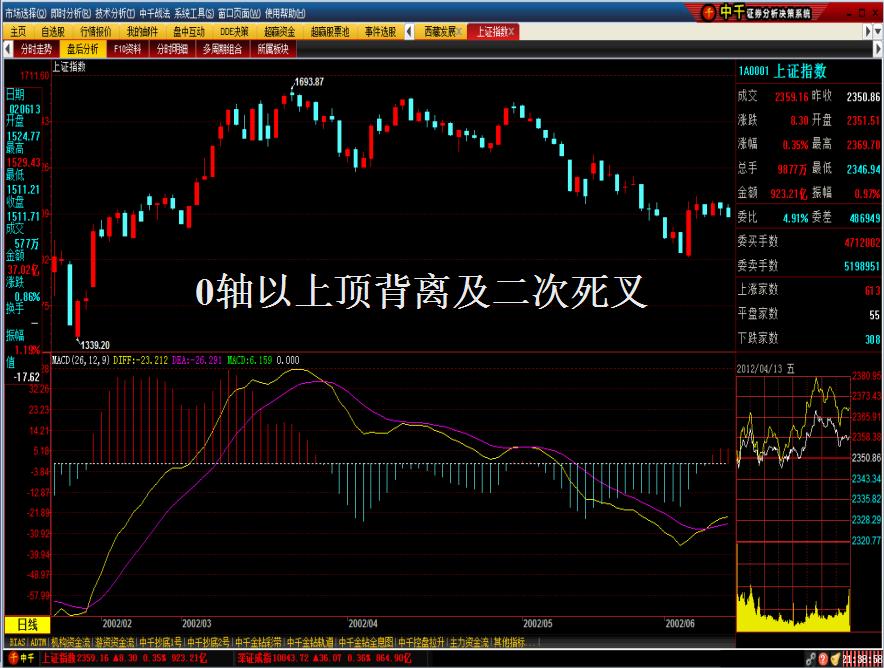
Task: Click the 中千 icon in the Windows taskbar
Action: [14, 660]
